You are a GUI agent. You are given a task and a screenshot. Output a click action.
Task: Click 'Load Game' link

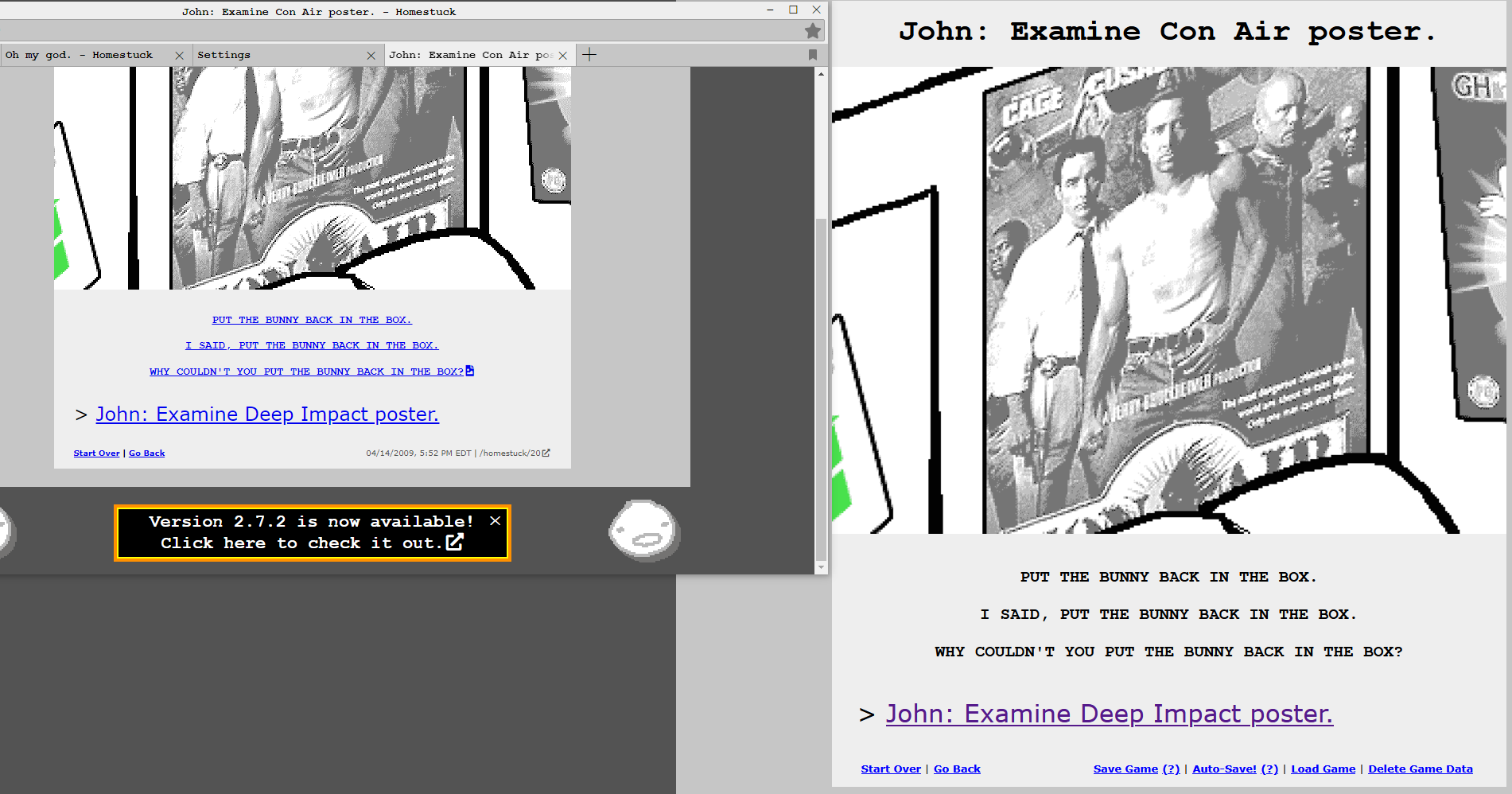[x=1323, y=769]
